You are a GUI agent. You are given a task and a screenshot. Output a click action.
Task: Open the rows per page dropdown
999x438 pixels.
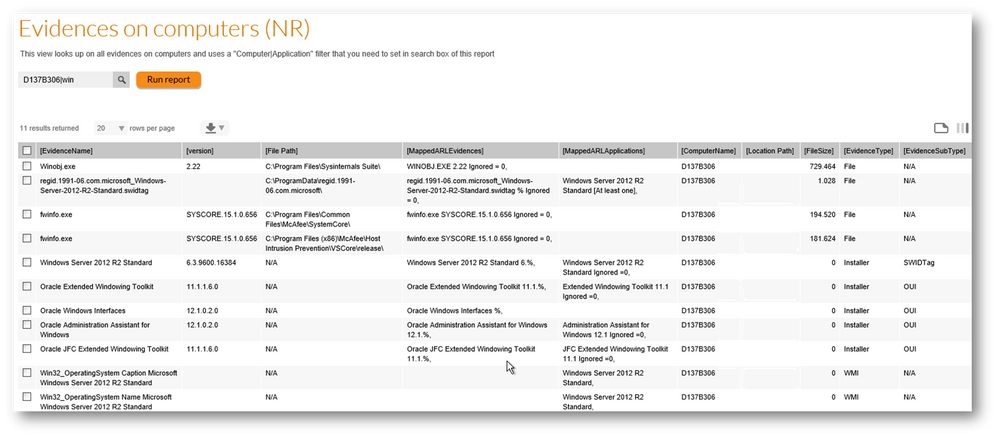tap(110, 128)
